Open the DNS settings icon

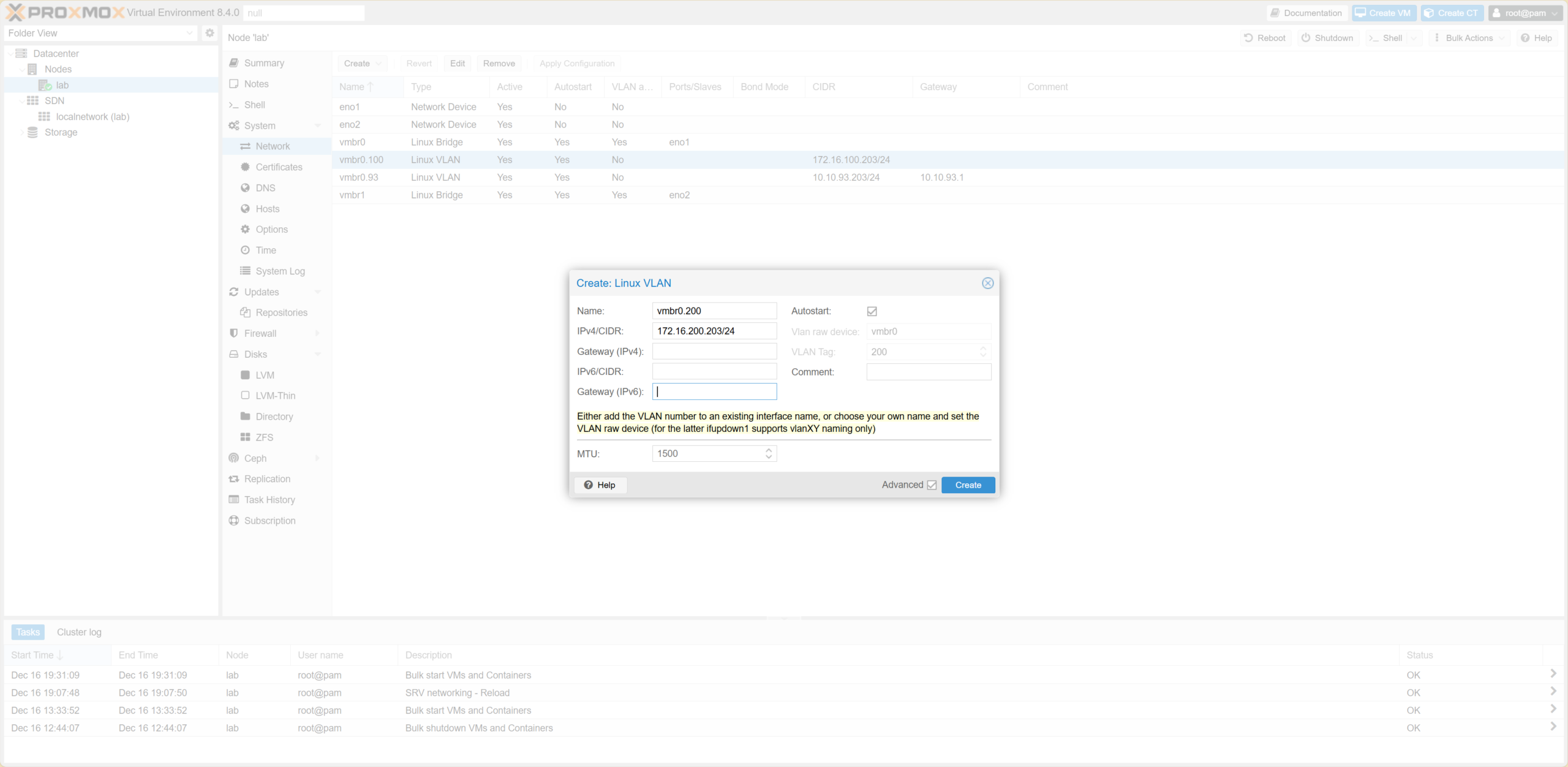(245, 187)
